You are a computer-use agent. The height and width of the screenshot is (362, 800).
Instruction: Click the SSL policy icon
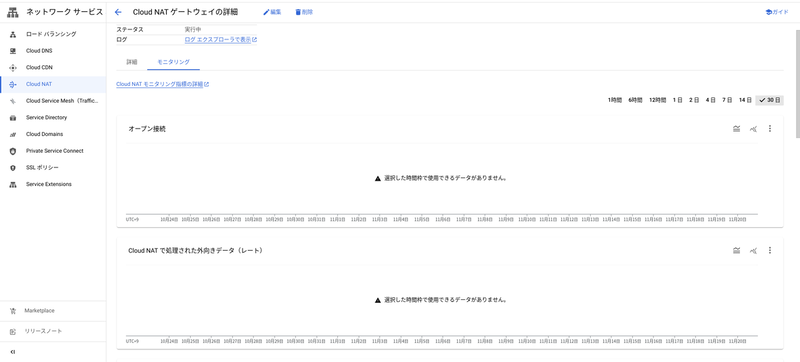(13, 168)
